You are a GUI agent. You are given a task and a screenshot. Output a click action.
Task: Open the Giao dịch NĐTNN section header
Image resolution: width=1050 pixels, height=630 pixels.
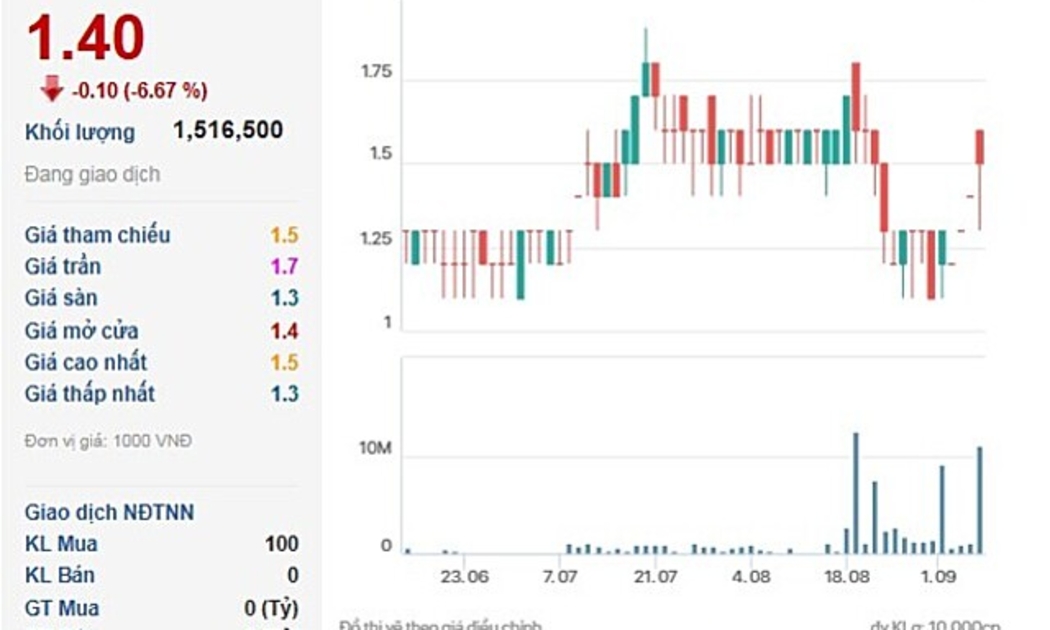click(110, 513)
